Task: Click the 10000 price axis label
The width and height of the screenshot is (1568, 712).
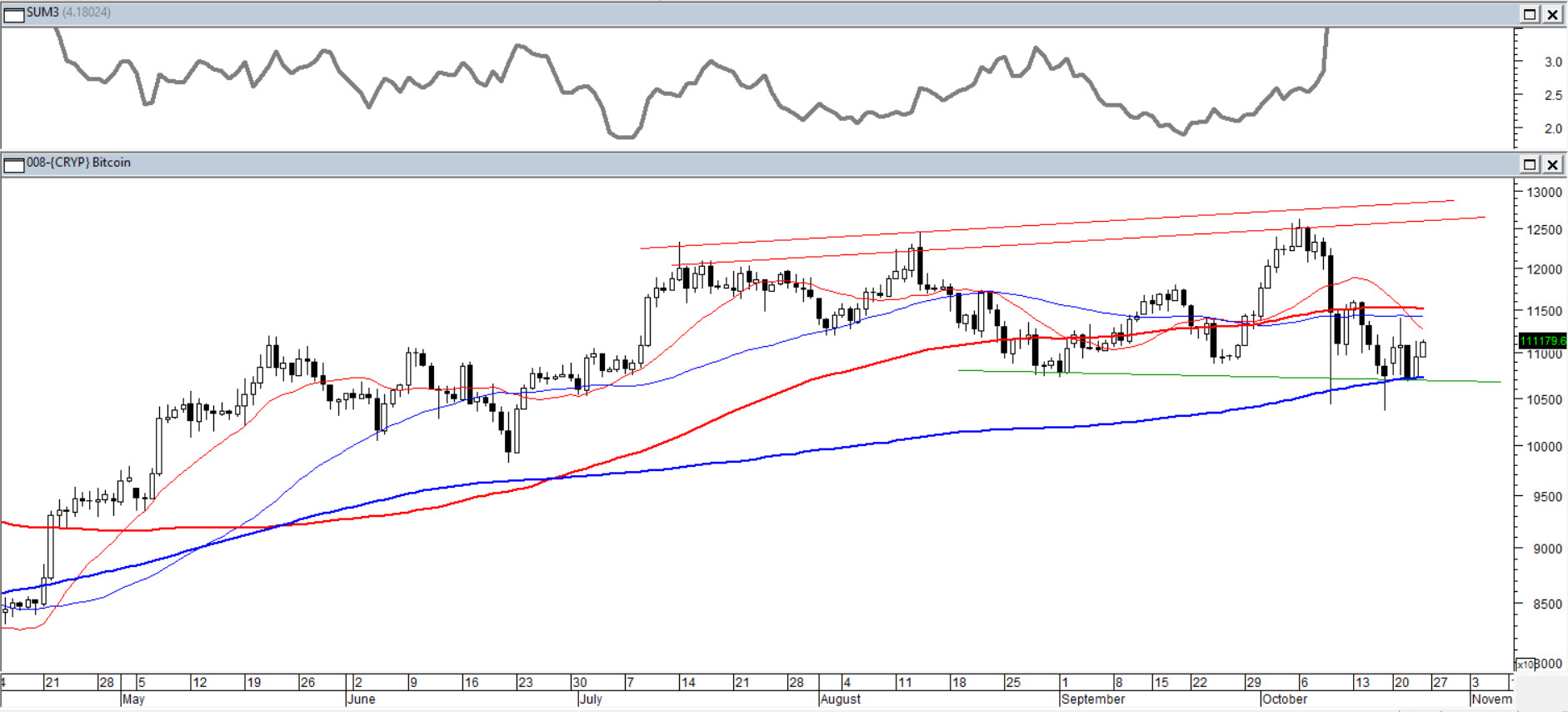Action: [1544, 447]
